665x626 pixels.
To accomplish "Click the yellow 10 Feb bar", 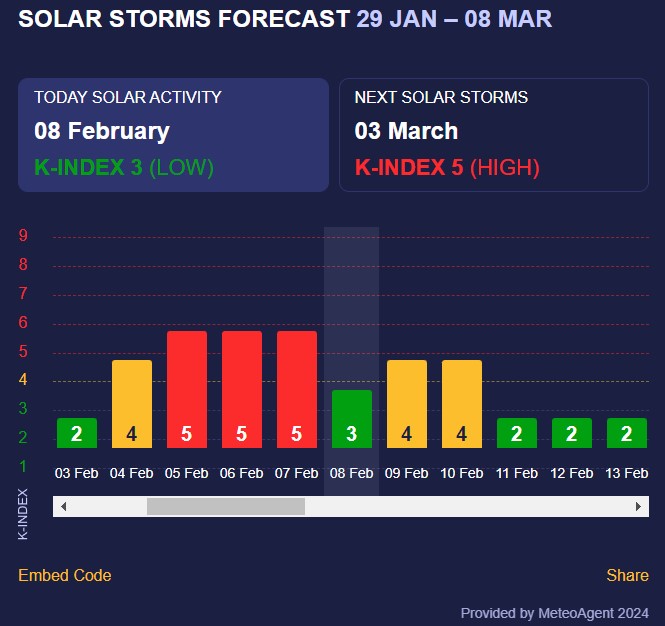I will pyautogui.click(x=462, y=404).
